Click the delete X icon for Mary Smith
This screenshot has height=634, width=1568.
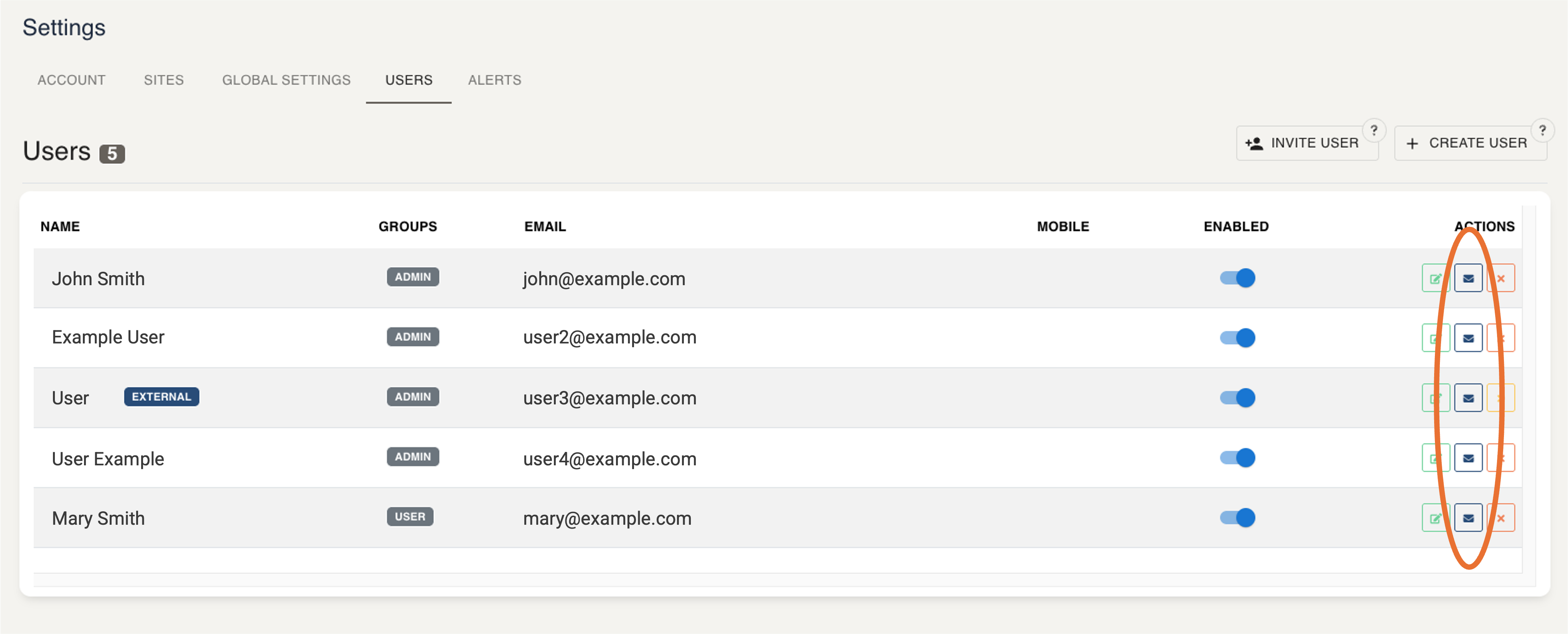click(x=1501, y=518)
